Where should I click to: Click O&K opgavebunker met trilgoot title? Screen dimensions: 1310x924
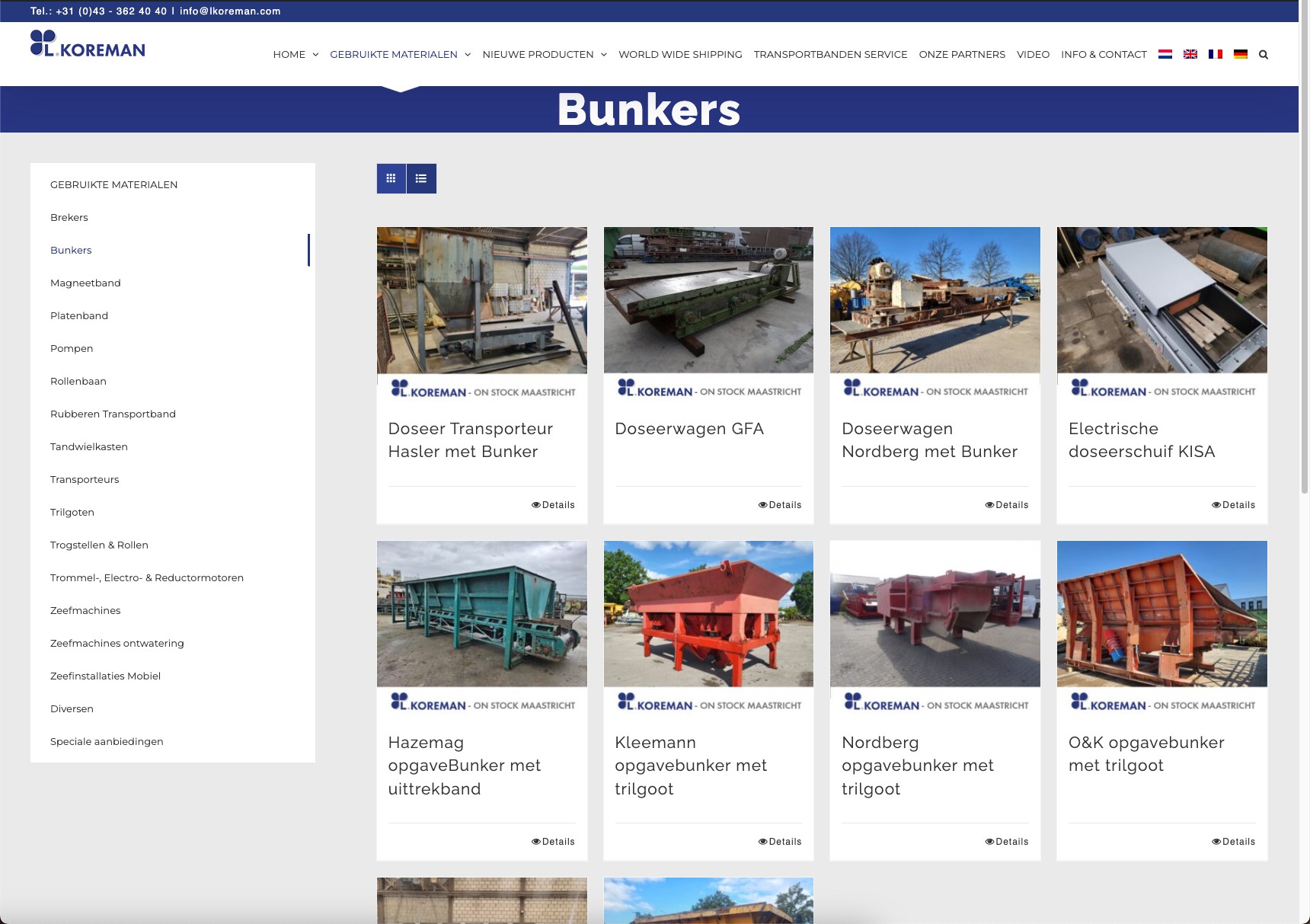coord(1146,754)
